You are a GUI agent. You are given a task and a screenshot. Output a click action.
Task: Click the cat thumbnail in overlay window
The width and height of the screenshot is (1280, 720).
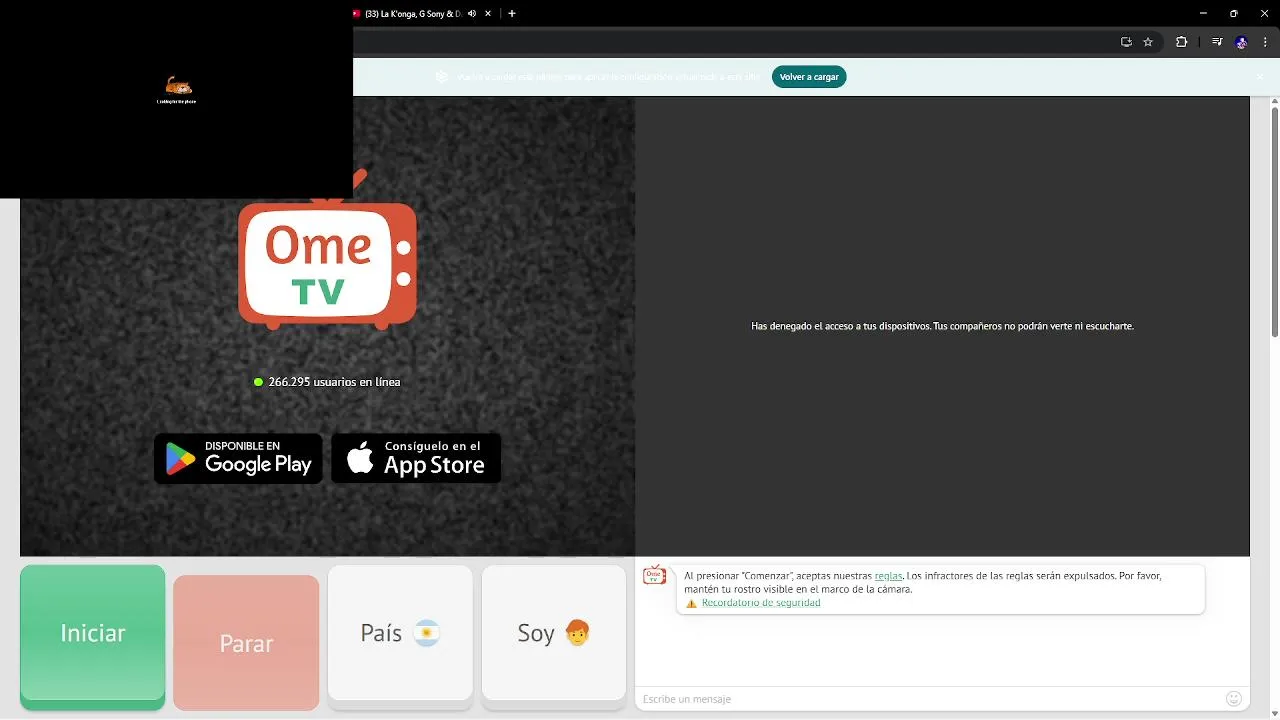177,86
